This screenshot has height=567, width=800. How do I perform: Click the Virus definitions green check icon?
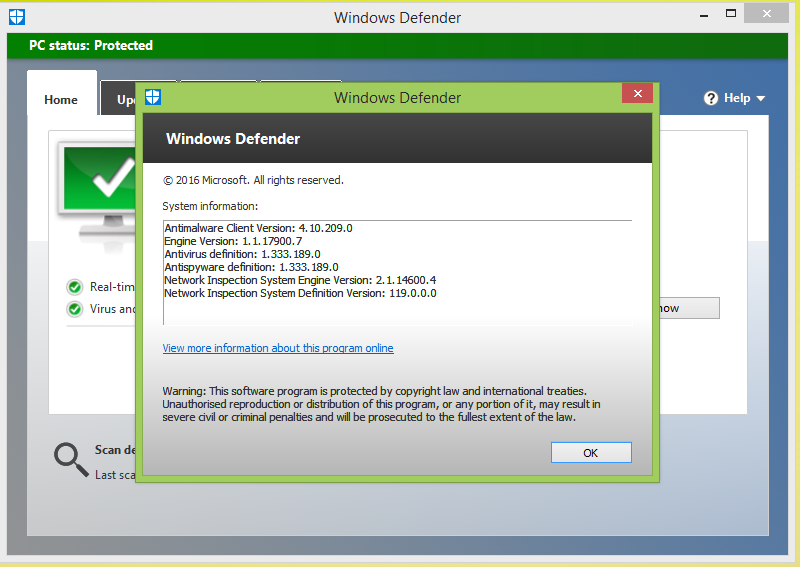click(74, 309)
